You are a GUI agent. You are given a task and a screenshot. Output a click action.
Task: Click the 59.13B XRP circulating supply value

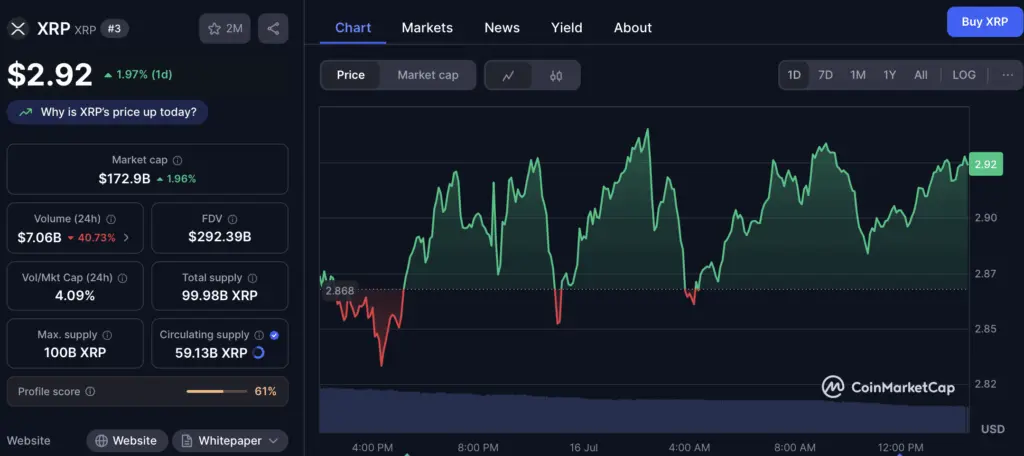coord(211,353)
